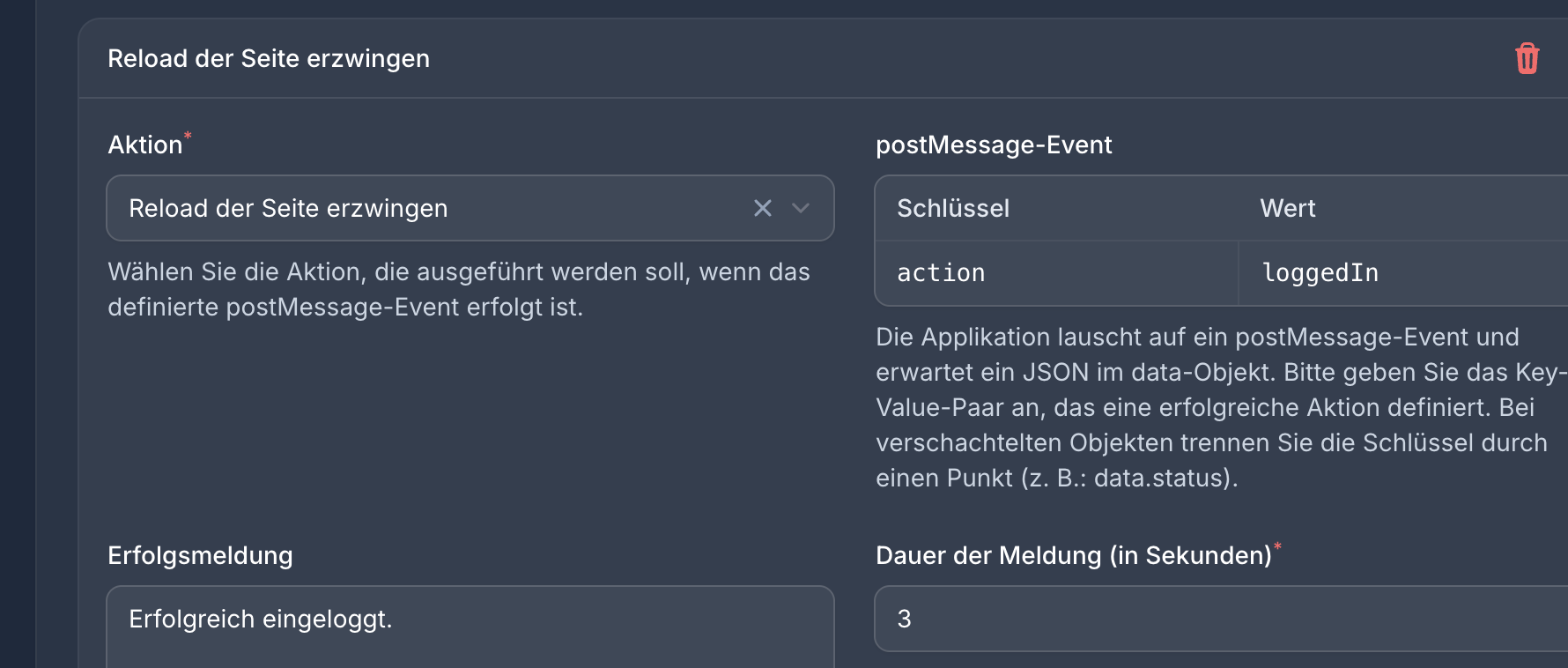Click the text "Erfolgreich eingeloggt."
The width and height of the screenshot is (1568, 668).
(260, 620)
